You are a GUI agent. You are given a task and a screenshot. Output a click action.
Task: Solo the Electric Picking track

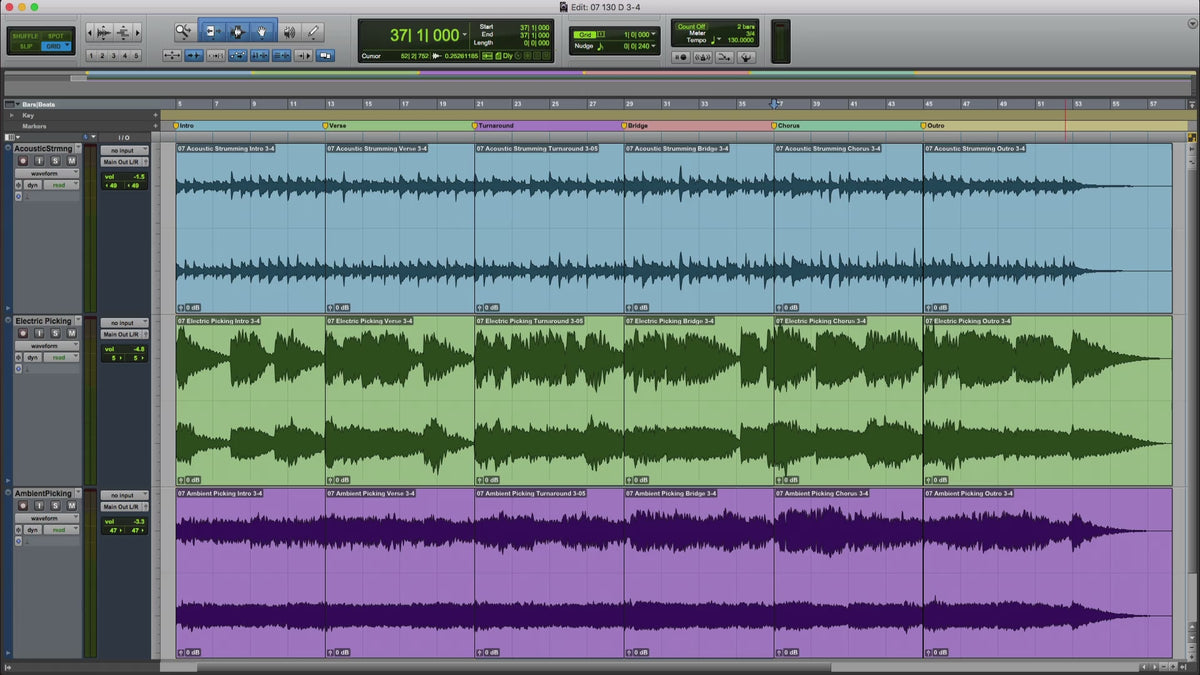[56, 333]
